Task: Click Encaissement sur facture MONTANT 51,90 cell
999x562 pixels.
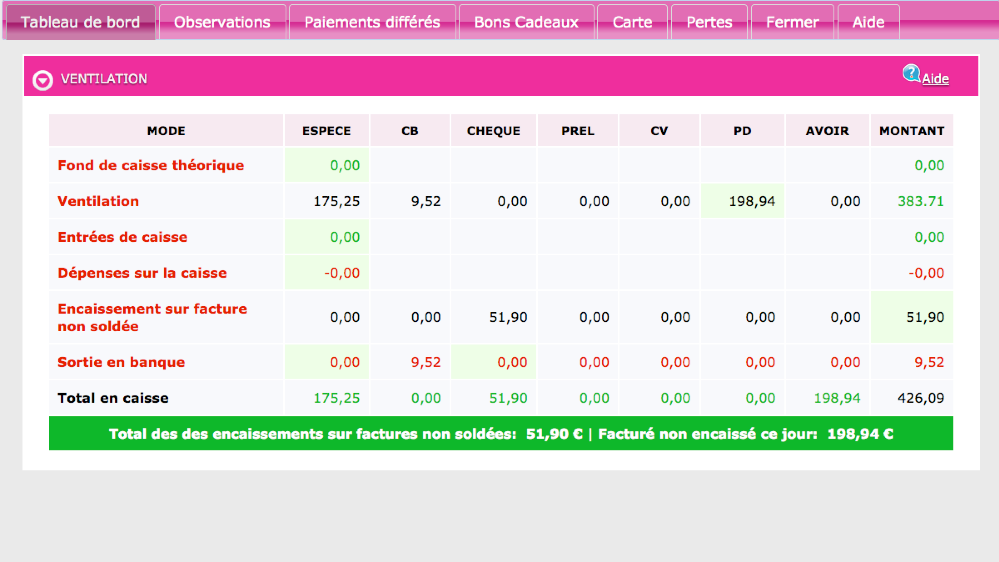Action: tap(912, 317)
